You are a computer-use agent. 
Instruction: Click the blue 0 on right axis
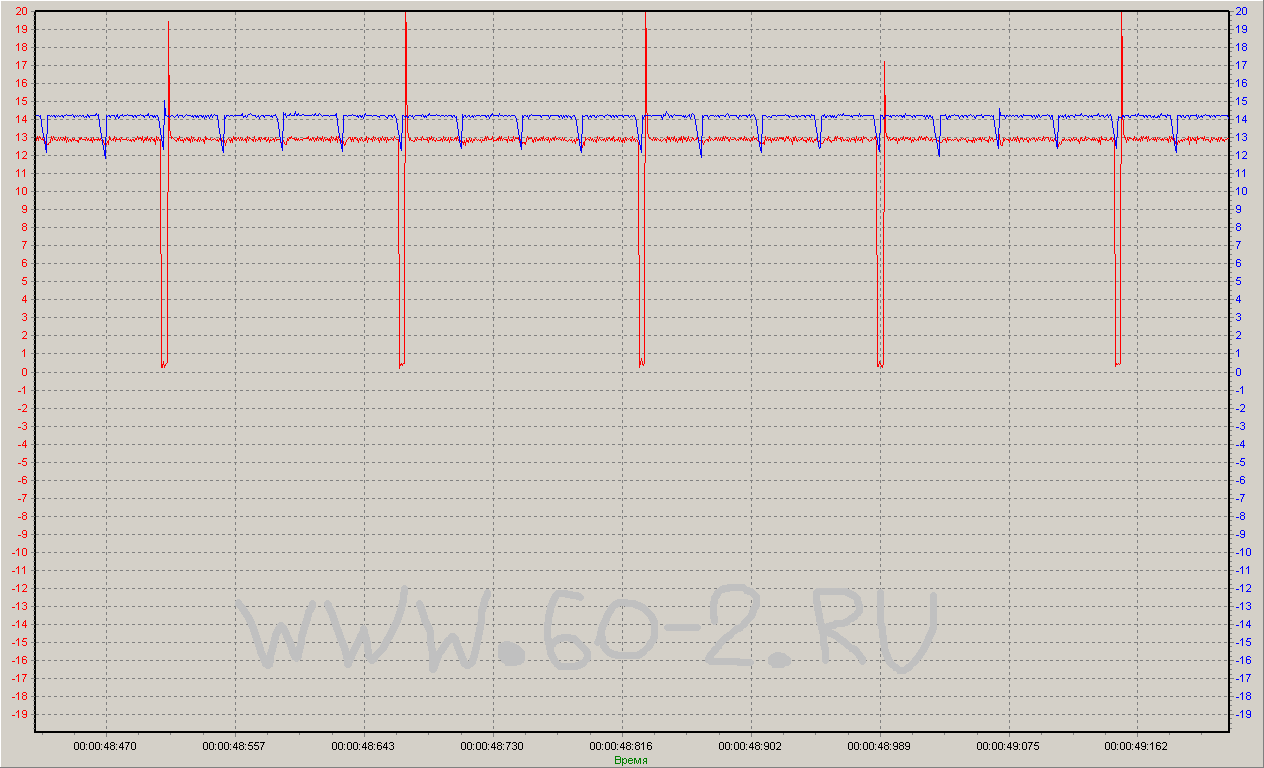1240,372
